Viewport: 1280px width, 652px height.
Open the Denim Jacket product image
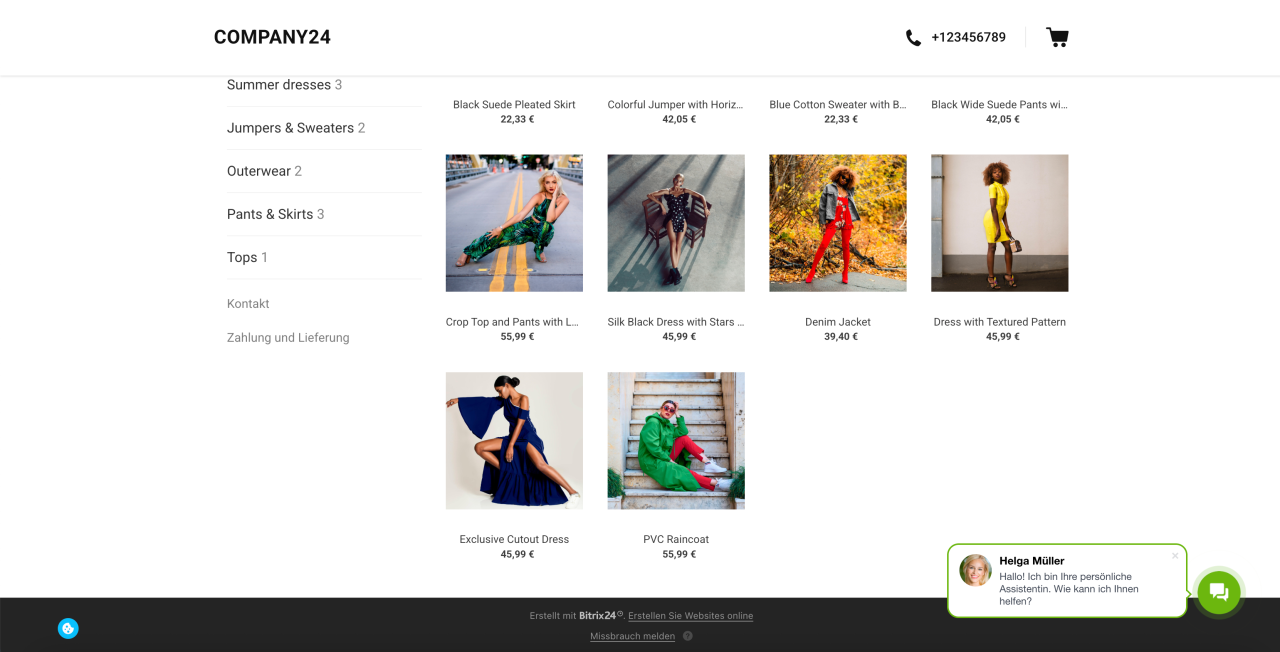tap(838, 223)
